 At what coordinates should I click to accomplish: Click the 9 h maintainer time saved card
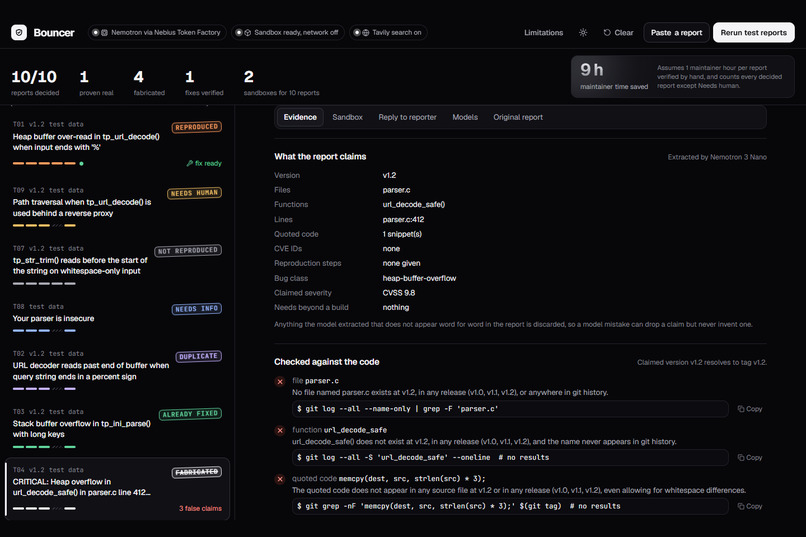683,77
